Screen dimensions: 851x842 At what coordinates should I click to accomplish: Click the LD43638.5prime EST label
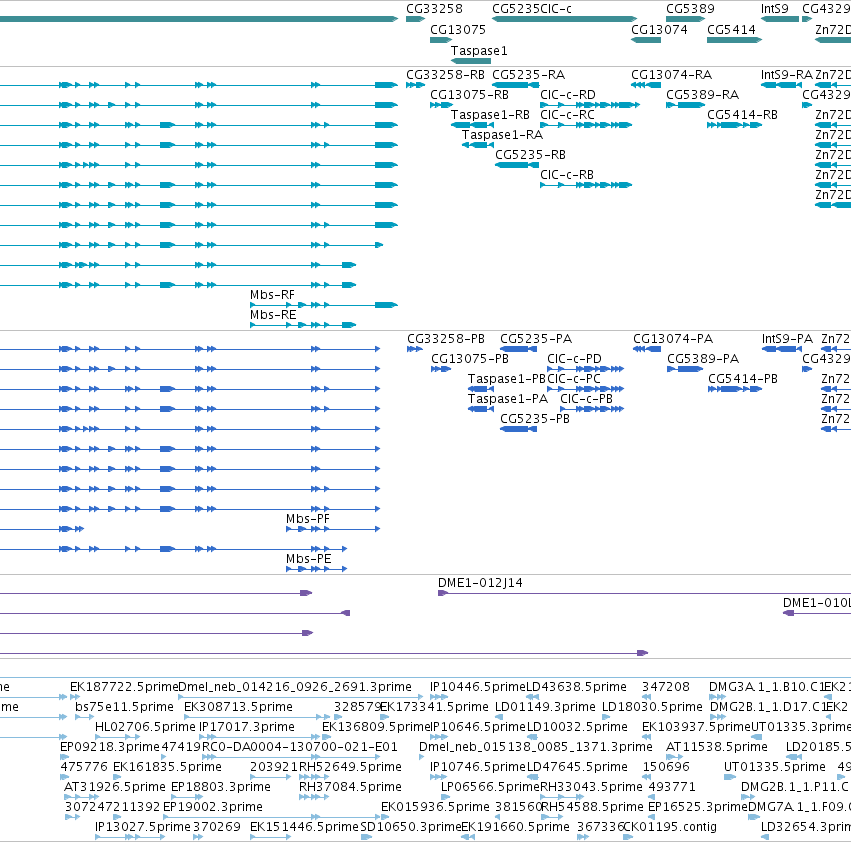(x=576, y=687)
